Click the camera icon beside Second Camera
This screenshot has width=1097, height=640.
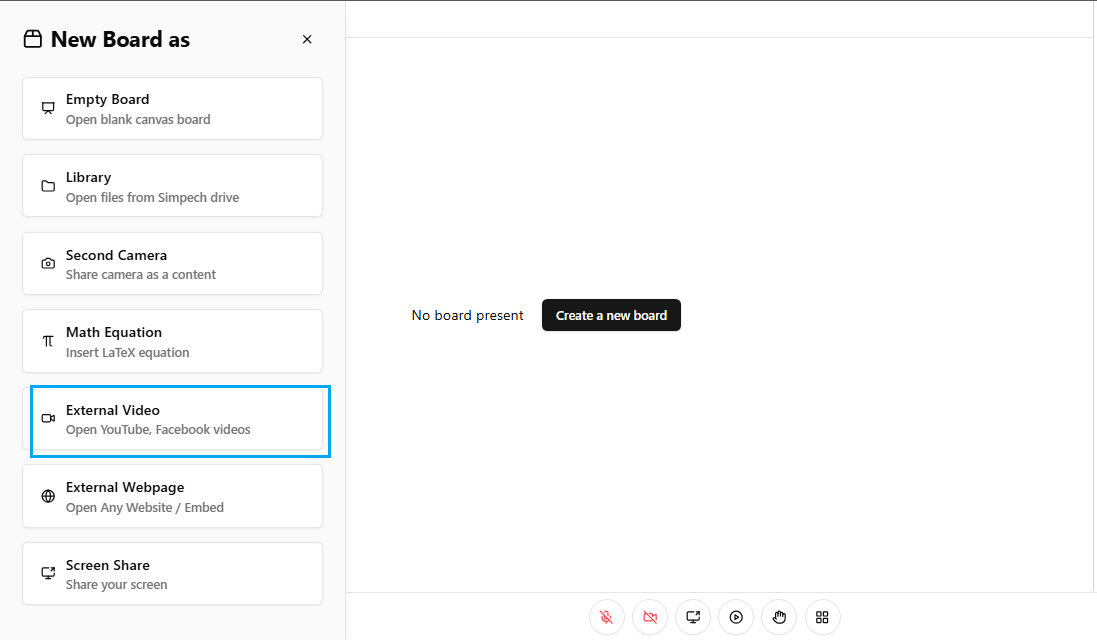point(48,264)
